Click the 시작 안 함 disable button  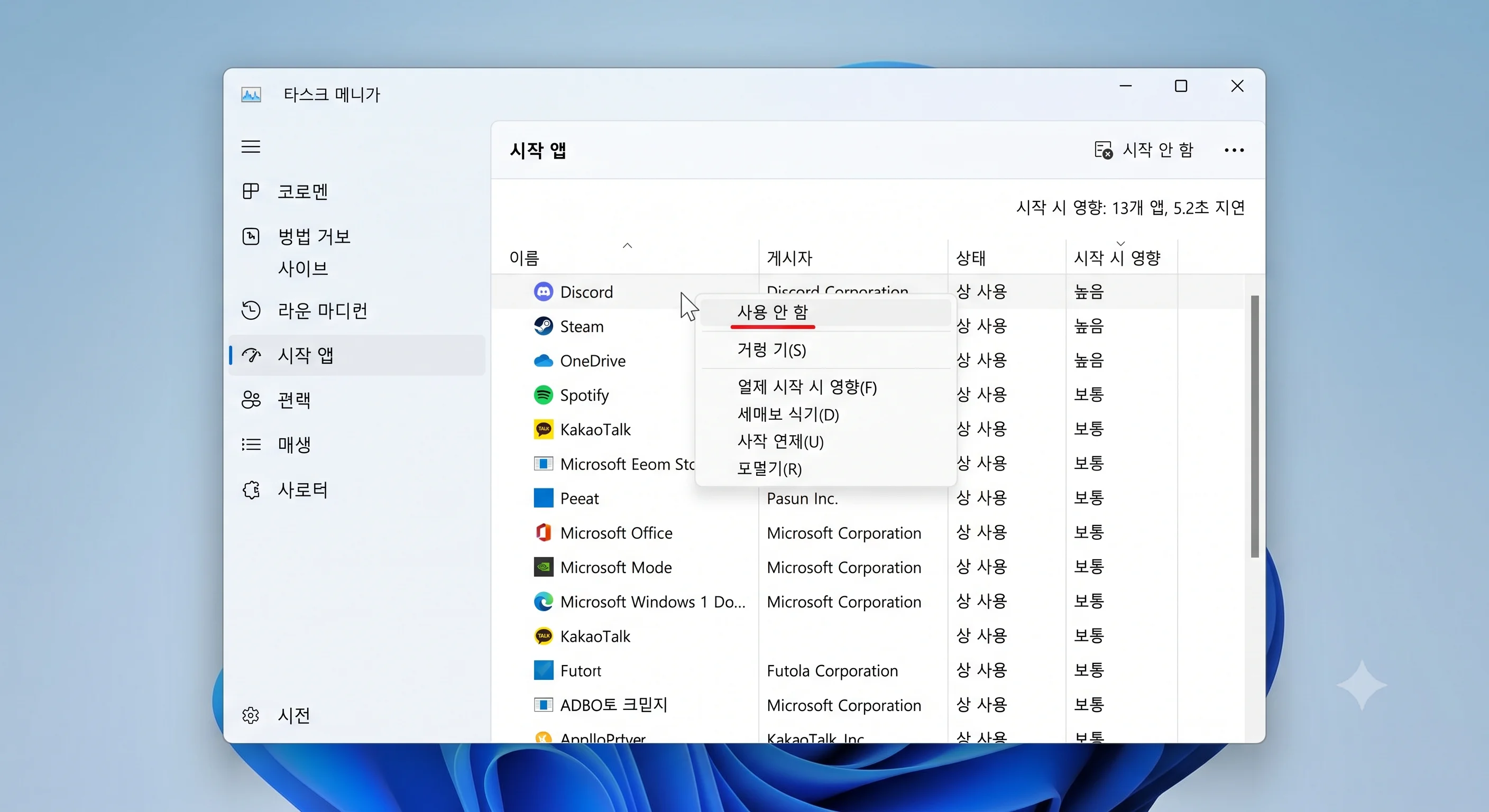1143,150
